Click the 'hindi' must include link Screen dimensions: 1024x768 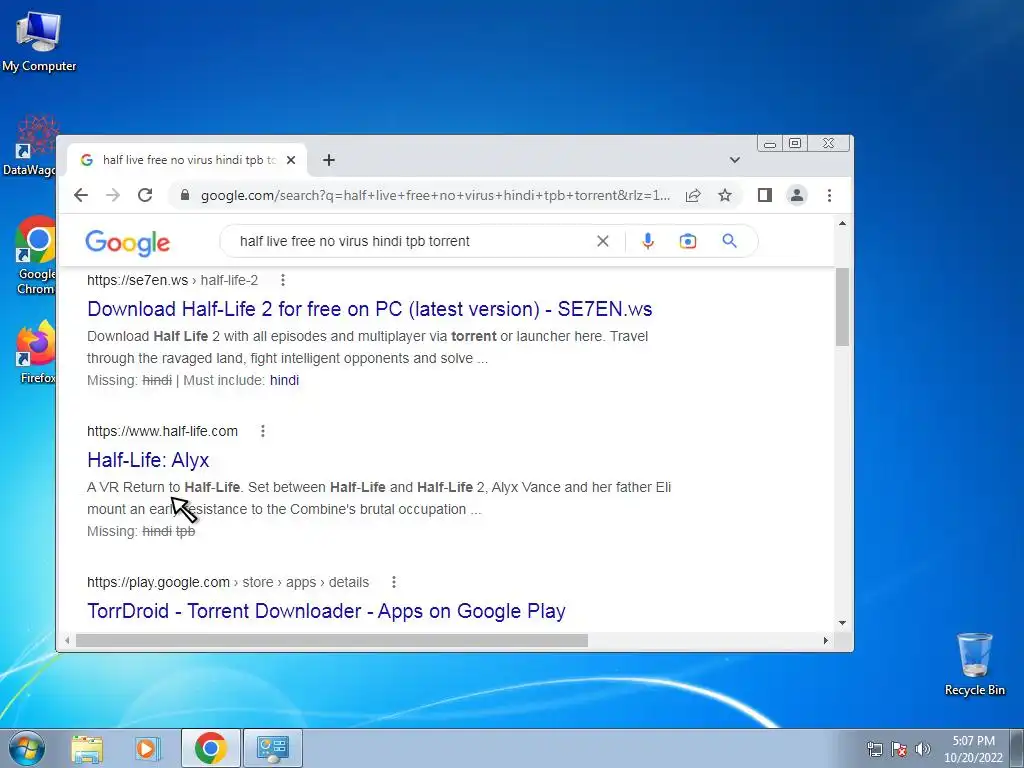click(284, 380)
